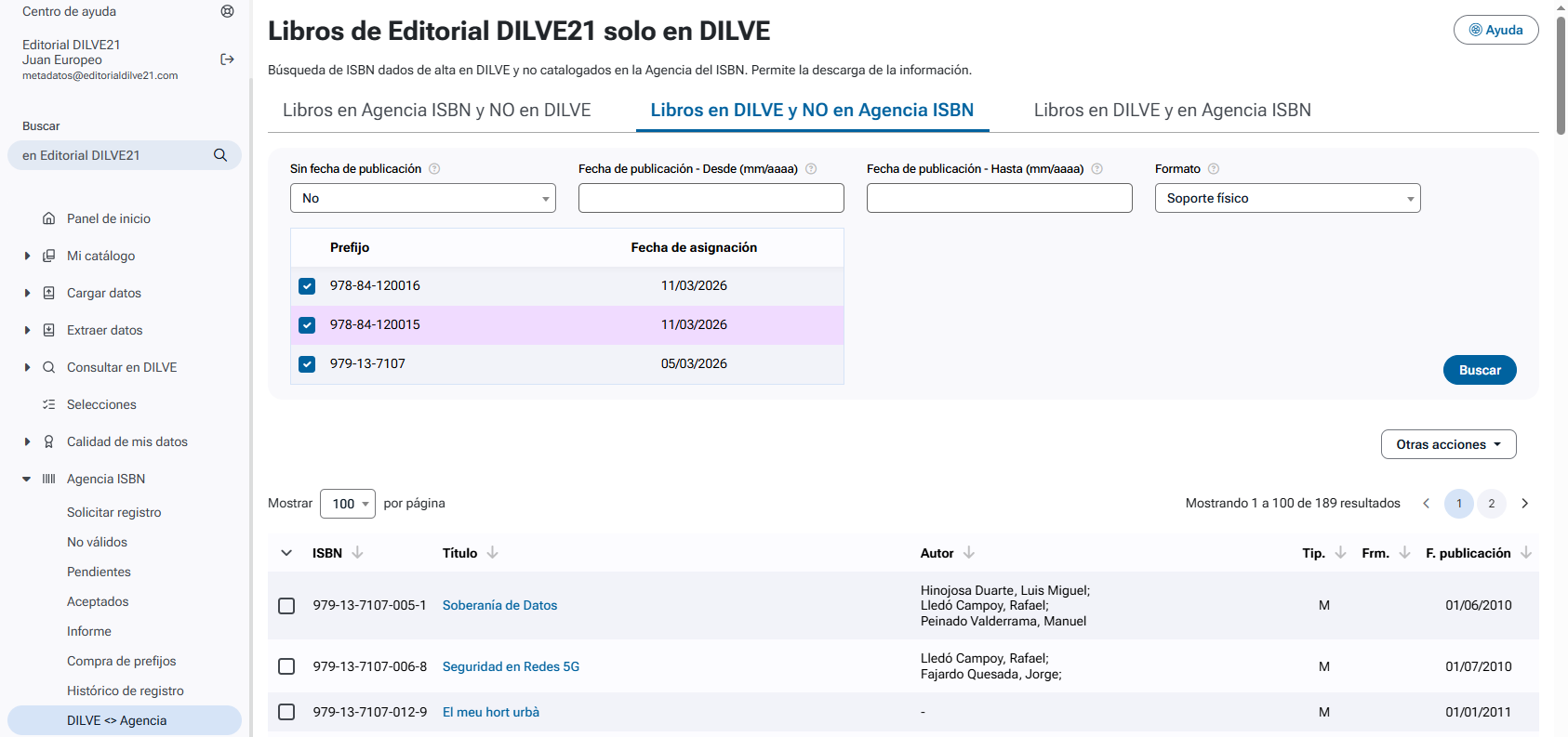Click the logout icon beside Juan Europeo

[x=227, y=59]
